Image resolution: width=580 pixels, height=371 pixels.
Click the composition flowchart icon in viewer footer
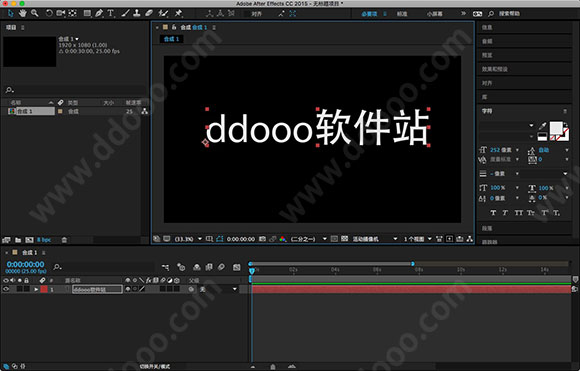click(470, 239)
